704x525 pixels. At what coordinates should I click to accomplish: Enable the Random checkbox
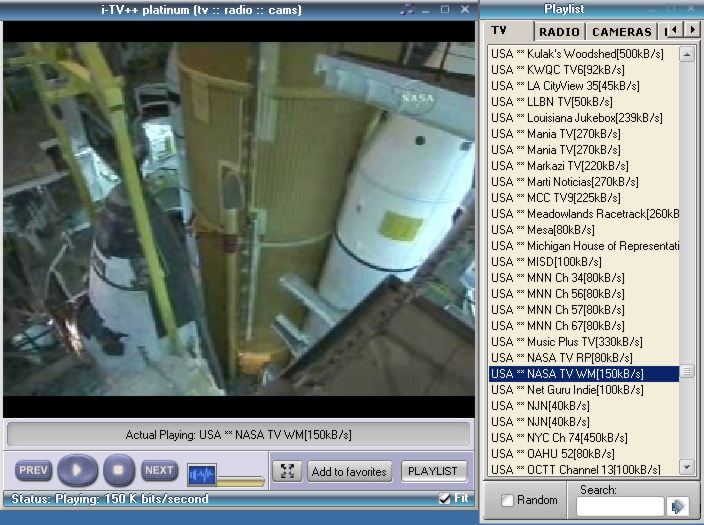pos(507,500)
